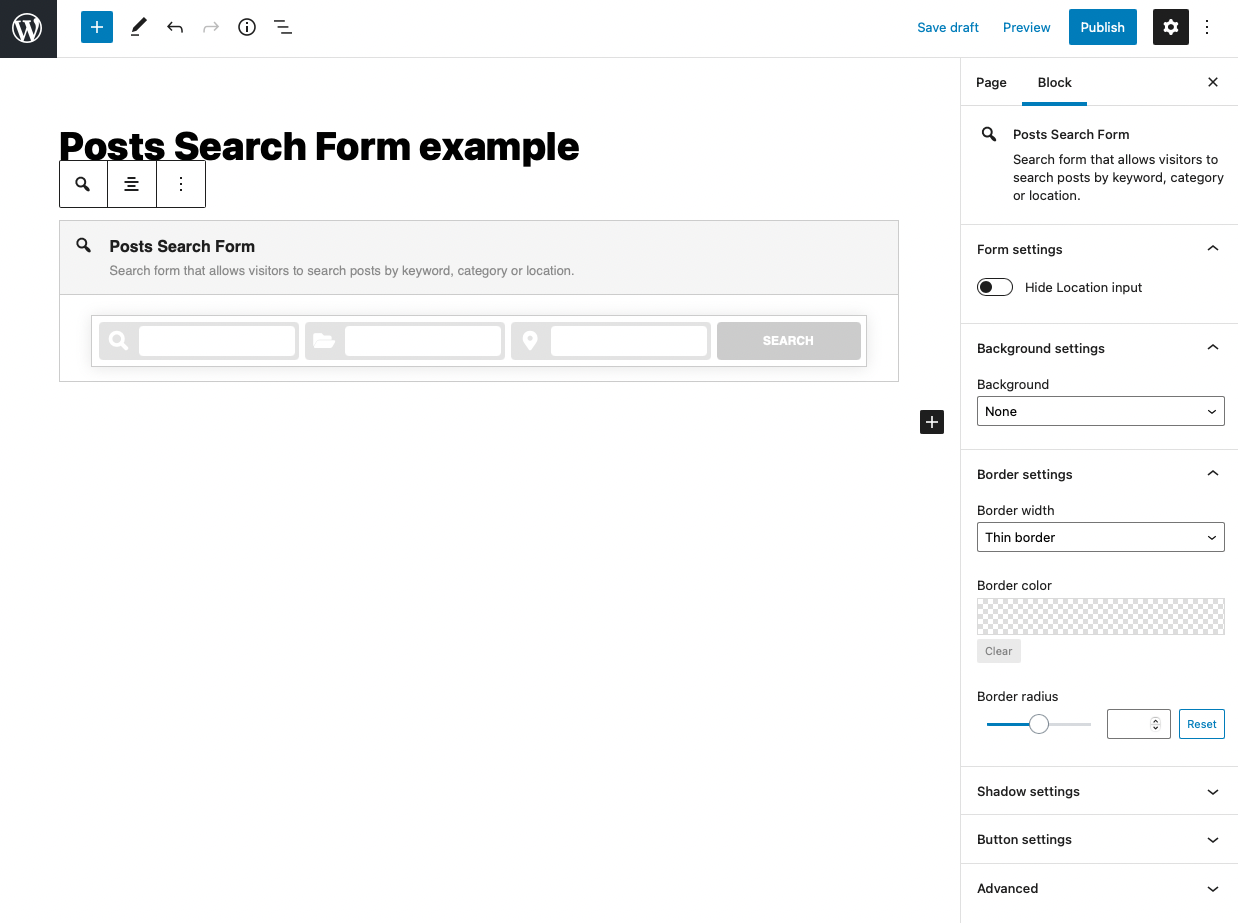The width and height of the screenshot is (1238, 923).
Task: Switch to the Page tab
Action: (991, 82)
